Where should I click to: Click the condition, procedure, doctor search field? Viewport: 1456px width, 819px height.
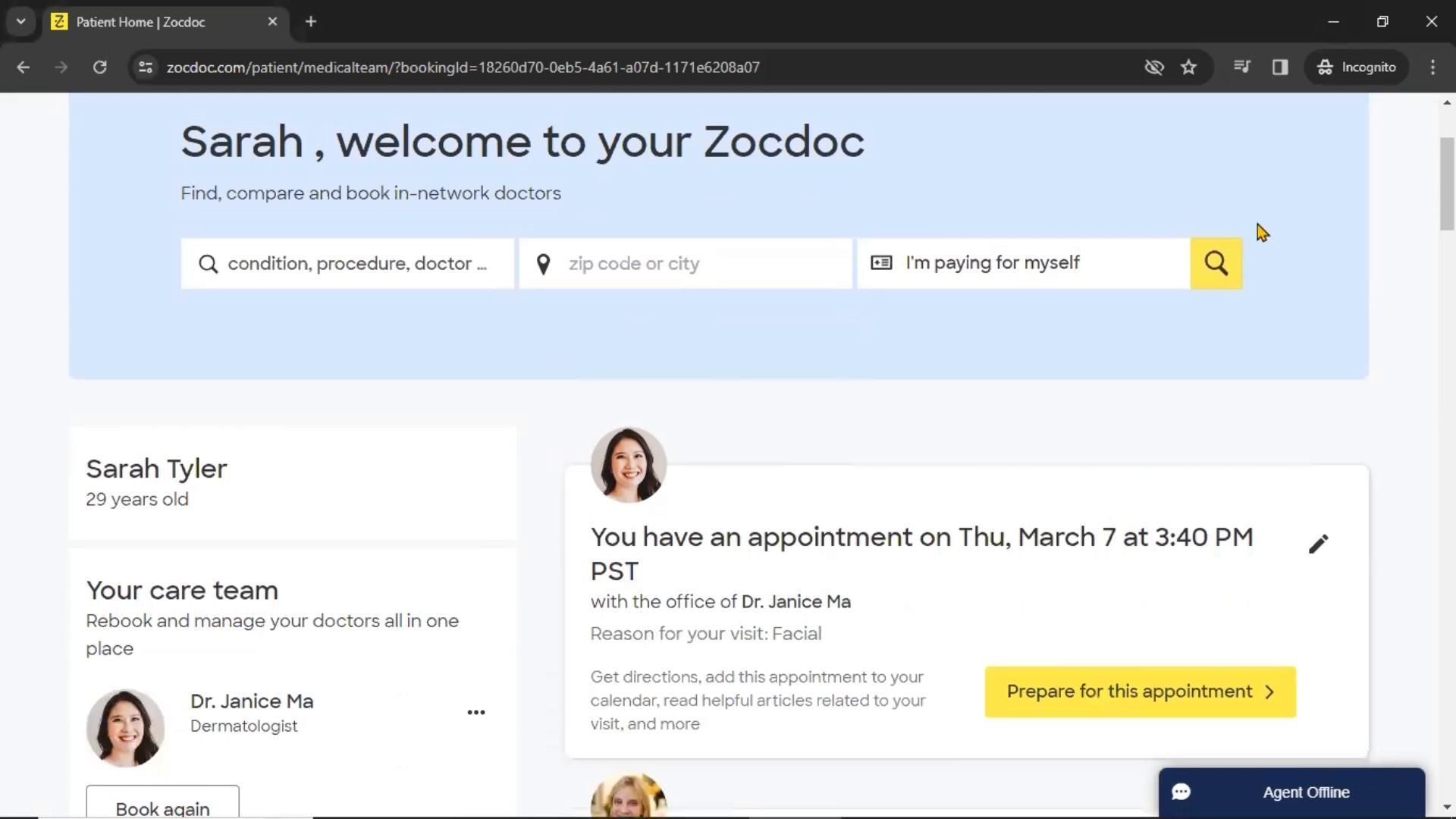pyautogui.click(x=348, y=263)
